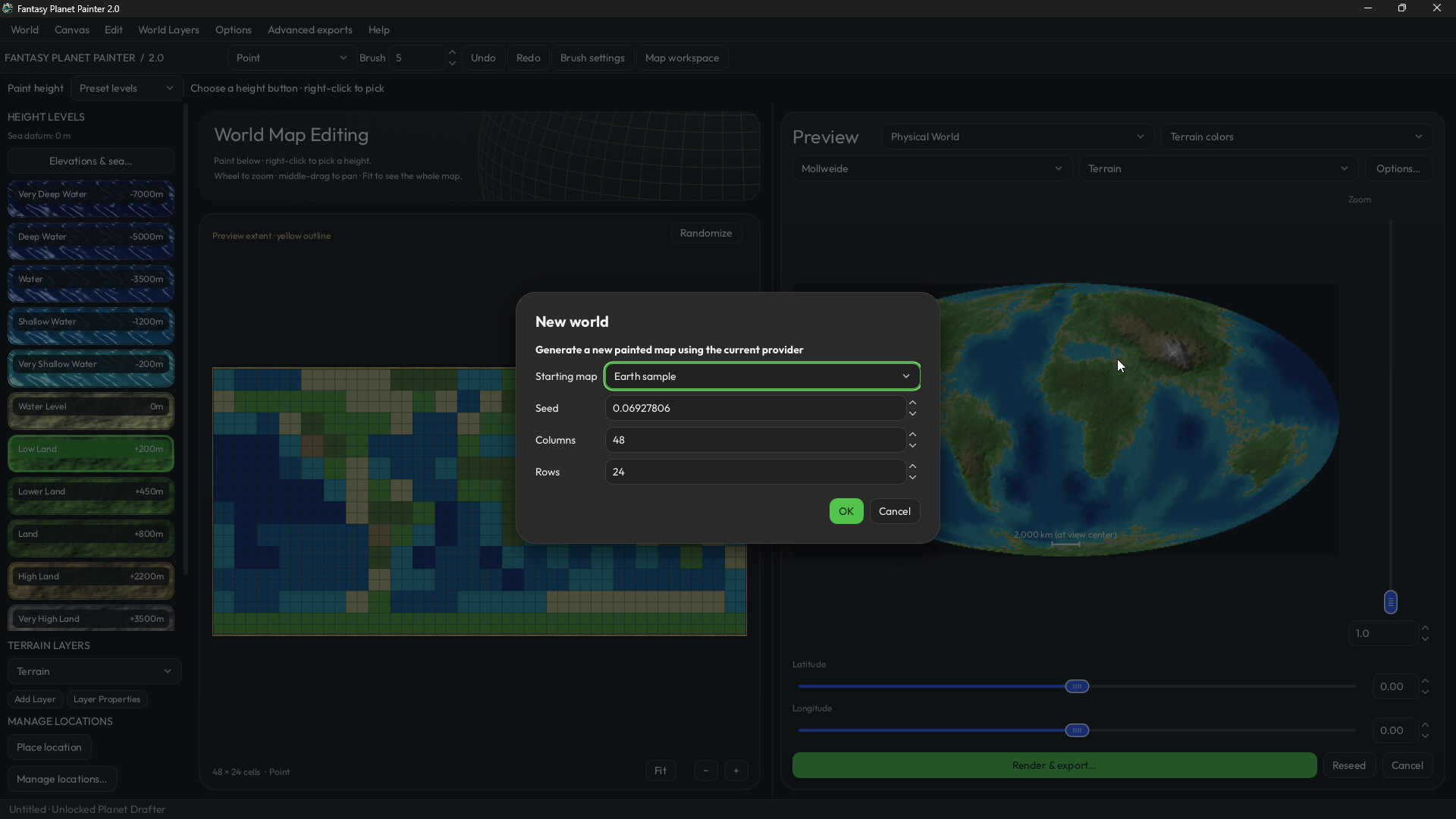The image size is (1456, 819).
Task: Click the Columns input field
Action: click(755, 440)
